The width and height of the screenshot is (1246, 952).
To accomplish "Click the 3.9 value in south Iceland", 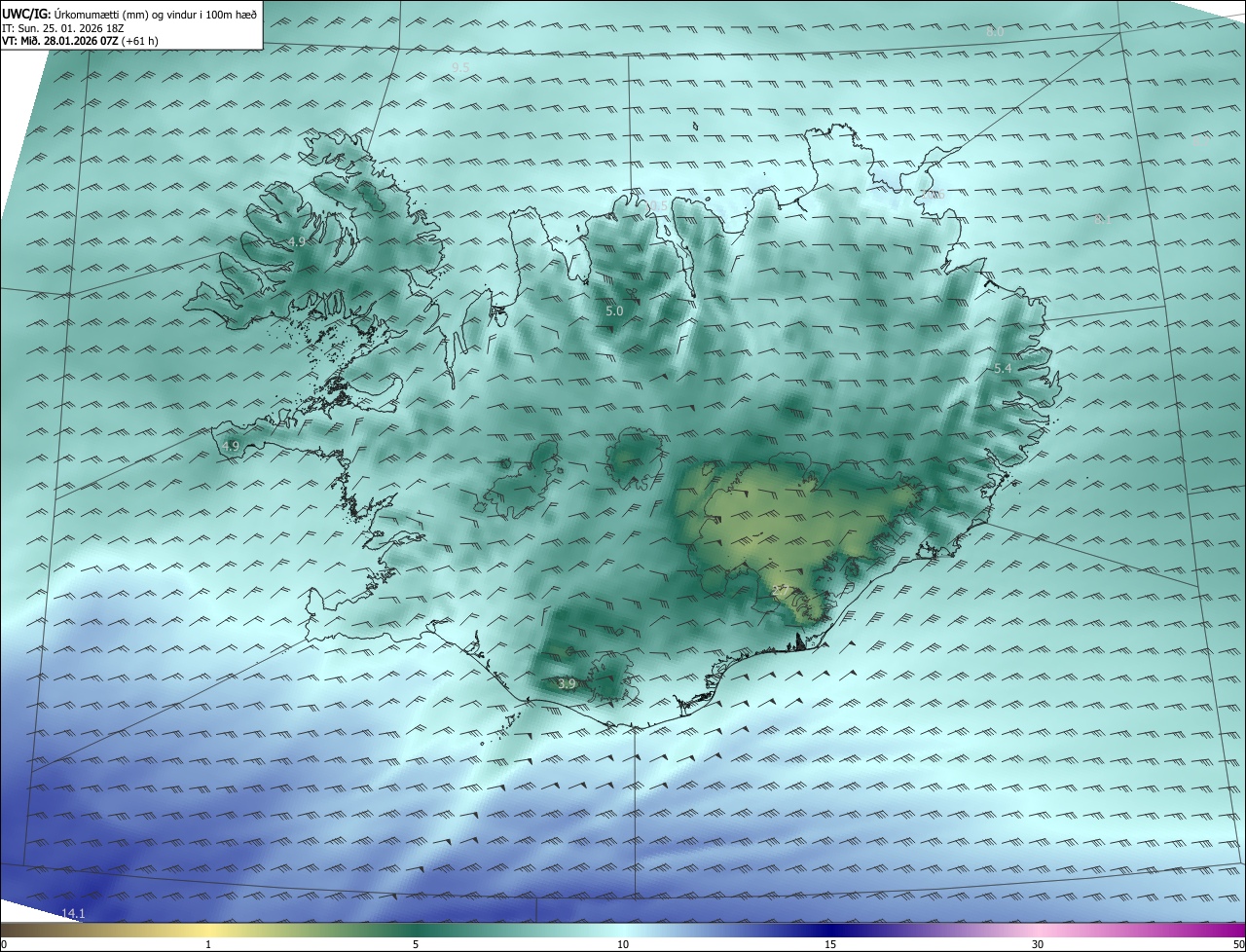I will coord(567,684).
